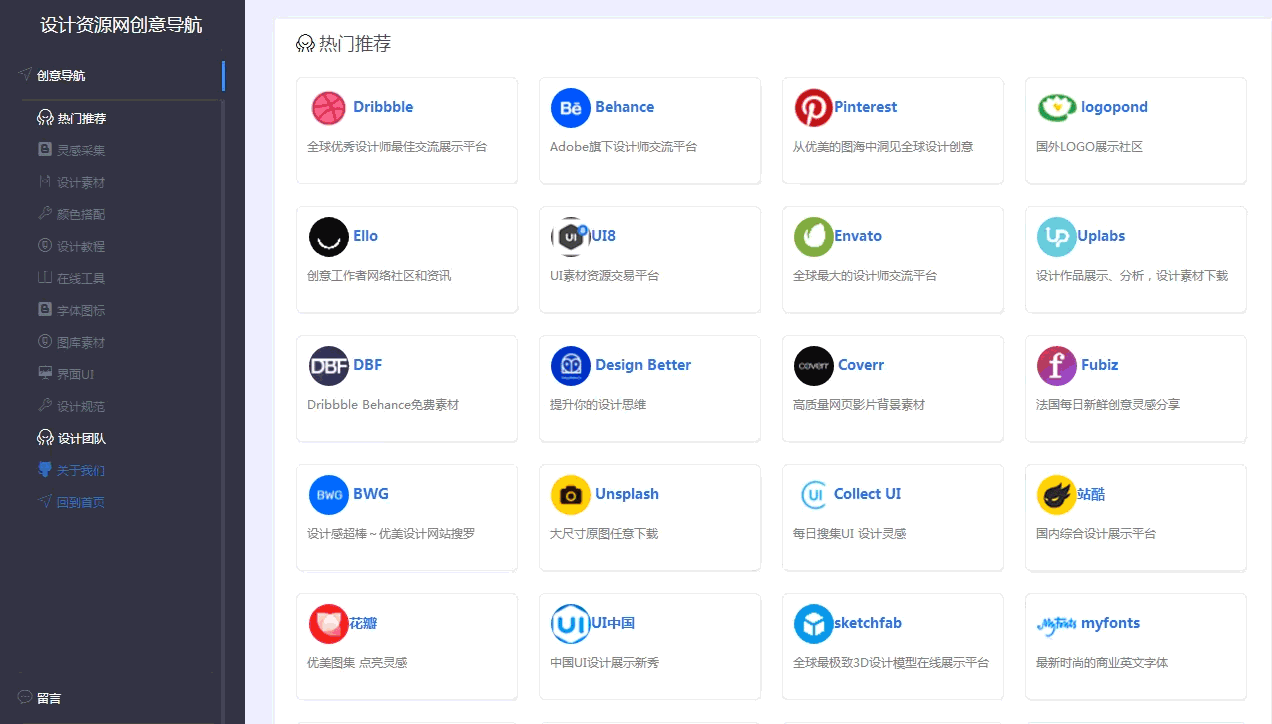Image resolution: width=1272 pixels, height=724 pixels.
Task: Open the Dribbble title link
Action: tap(383, 107)
